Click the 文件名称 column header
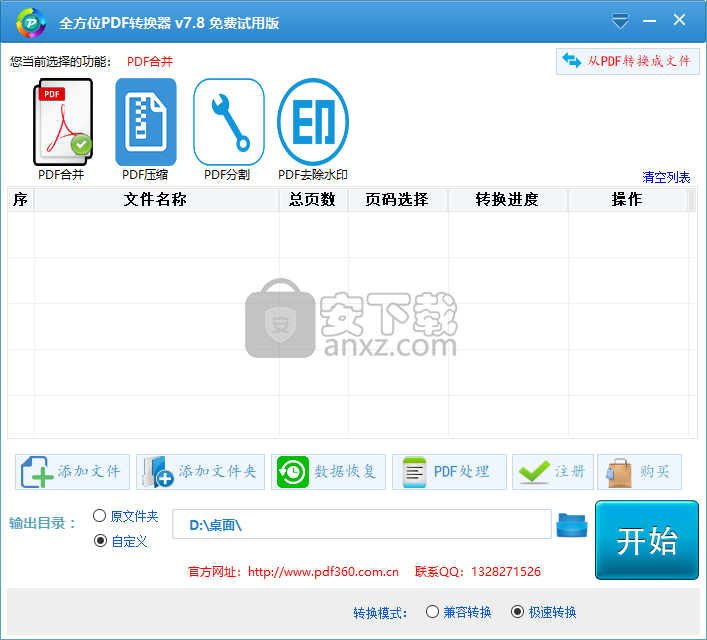Viewport: 707px width, 640px height. [x=156, y=199]
